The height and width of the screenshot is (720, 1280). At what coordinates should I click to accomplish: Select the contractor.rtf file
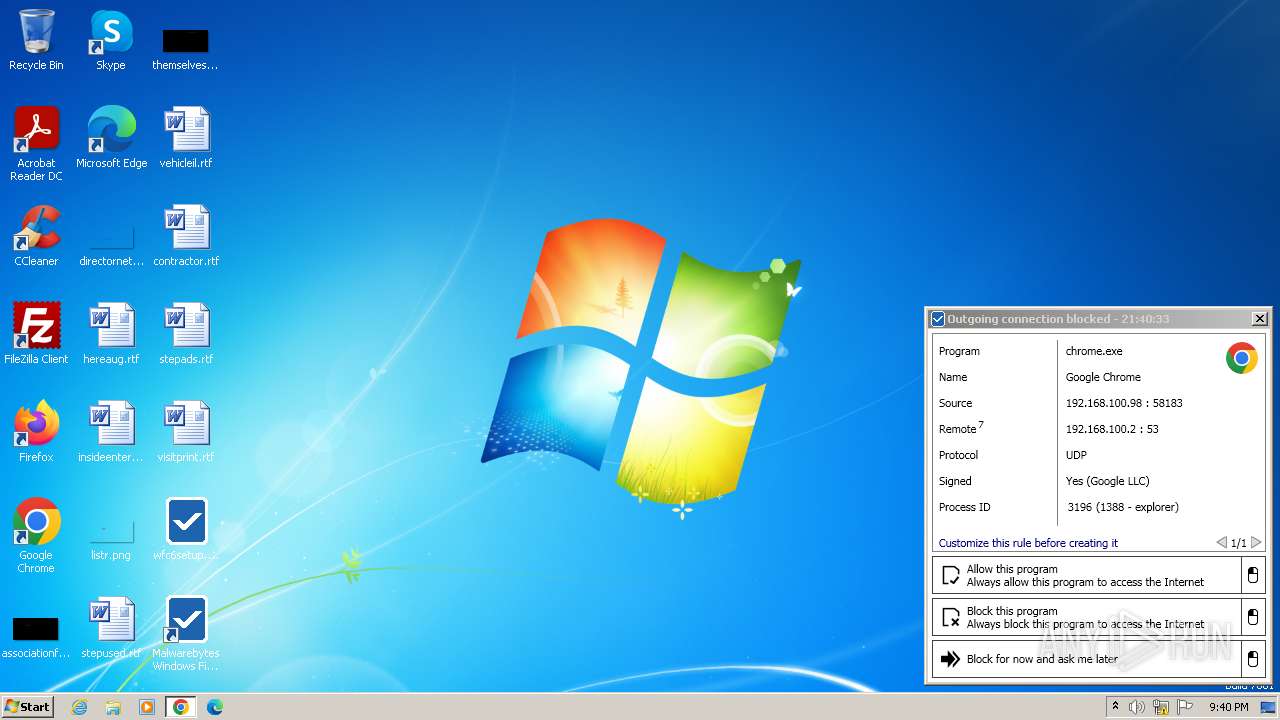186,236
